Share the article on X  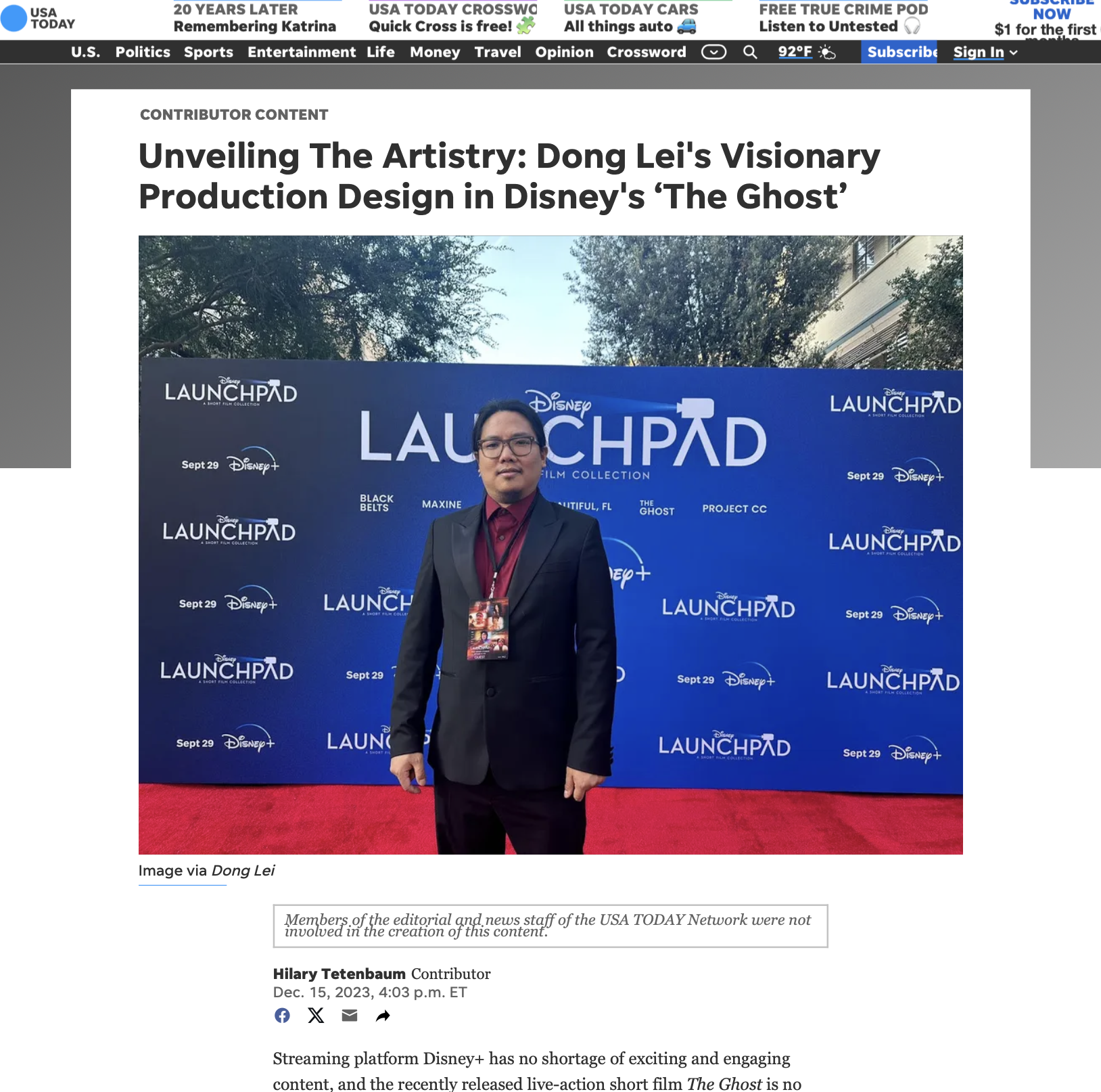[316, 1016]
